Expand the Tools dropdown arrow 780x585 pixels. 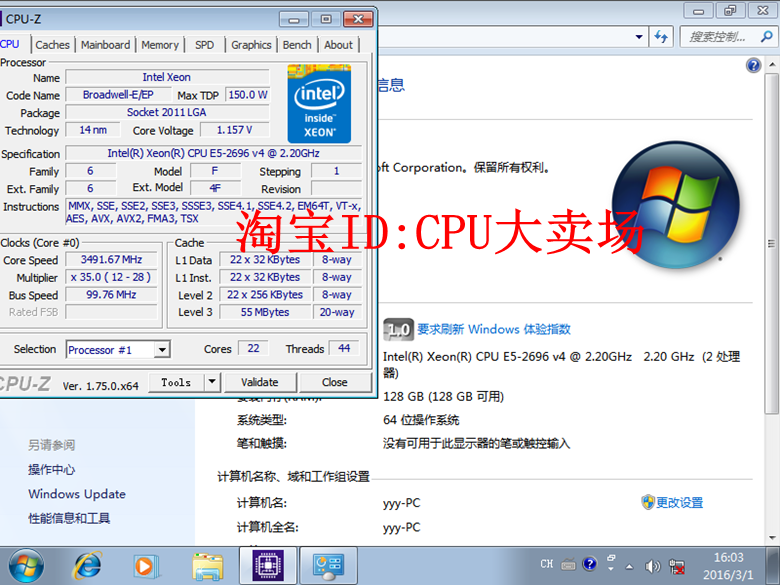click(212, 382)
